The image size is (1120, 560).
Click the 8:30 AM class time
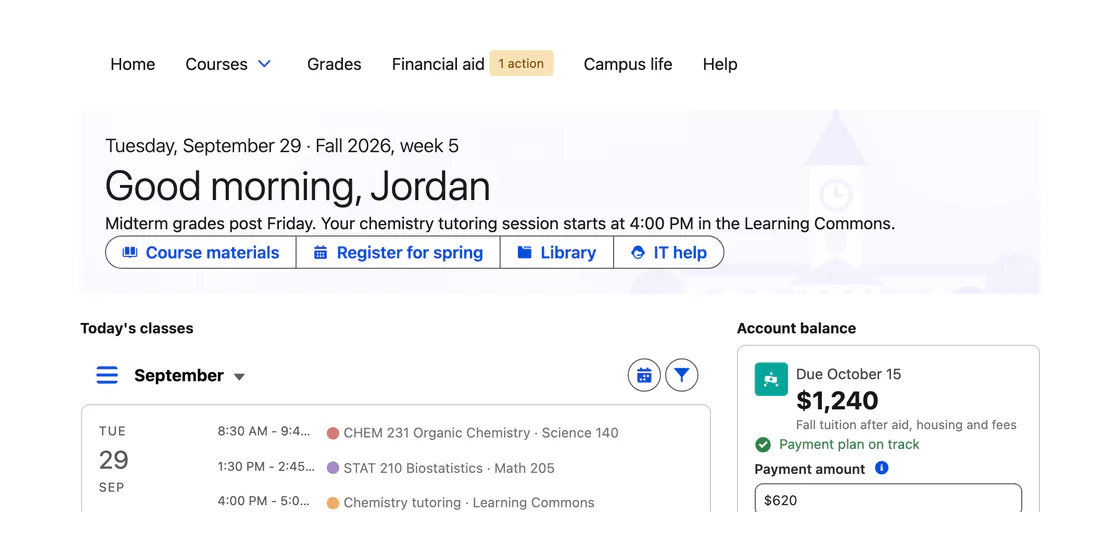pyautogui.click(x=264, y=431)
